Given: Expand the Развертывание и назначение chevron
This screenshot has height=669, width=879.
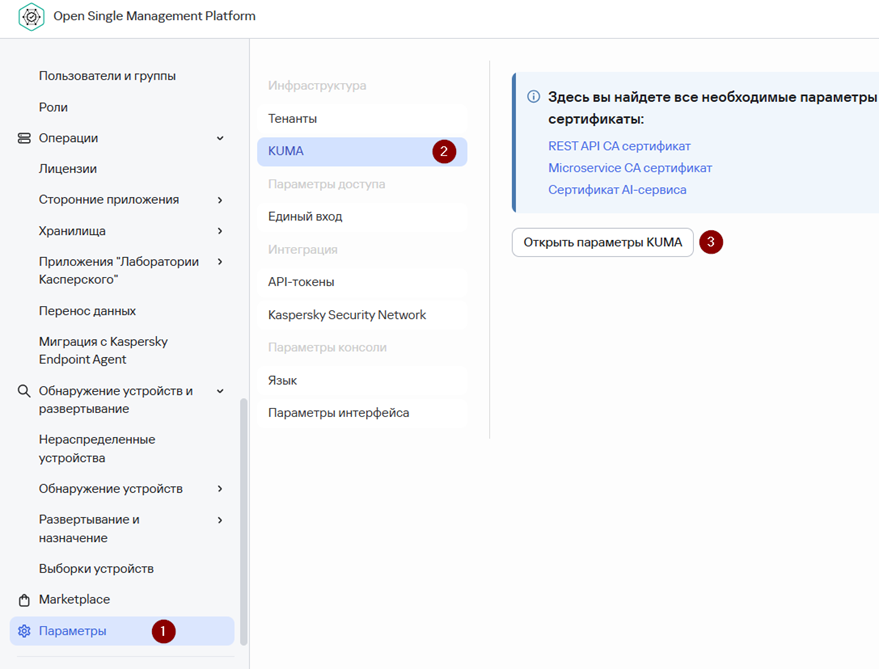Looking at the screenshot, I should pos(220,520).
